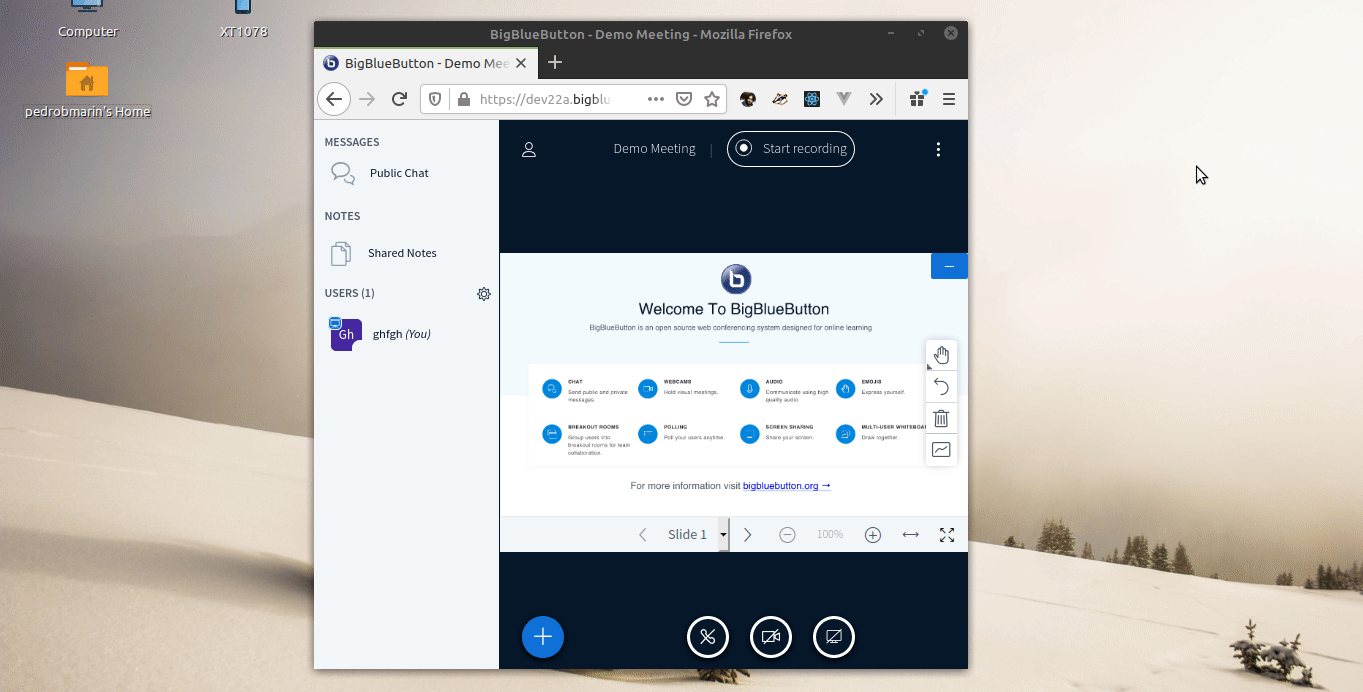The image size is (1363, 692).
Task: Click the sneaker-shaped extension icon
Action: [x=780, y=99]
